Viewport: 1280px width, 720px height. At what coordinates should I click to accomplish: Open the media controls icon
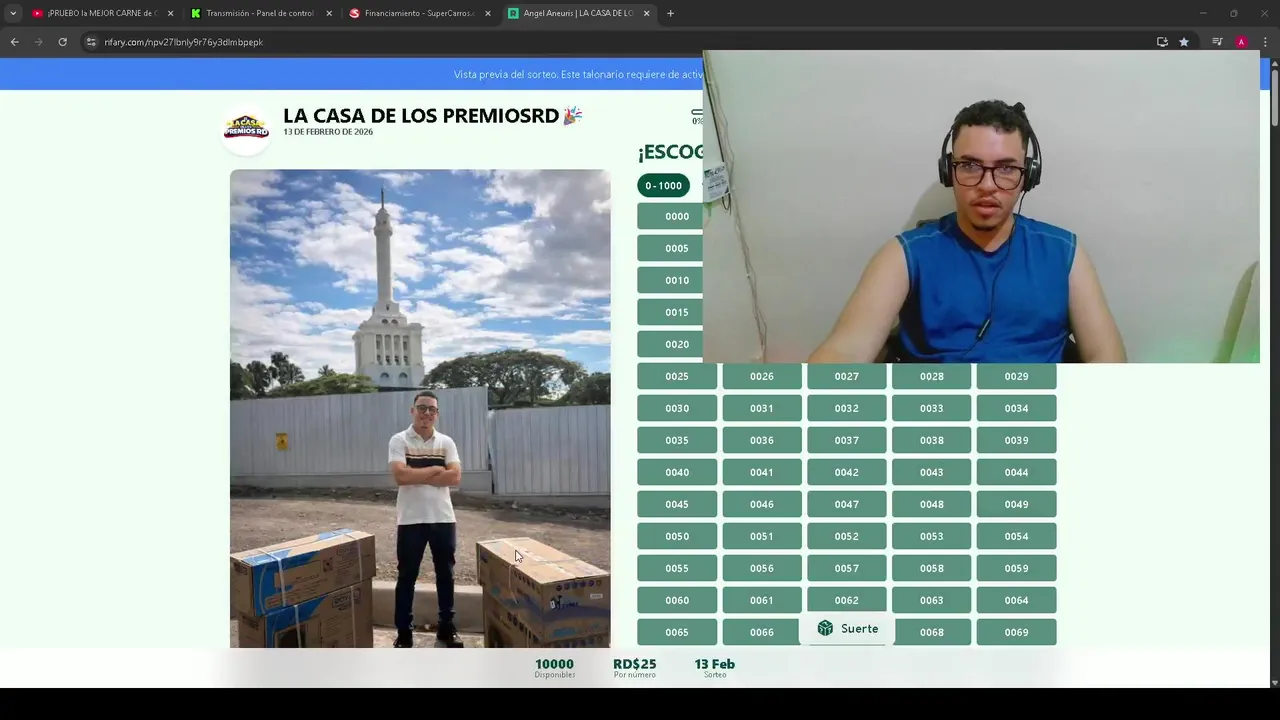1217,42
